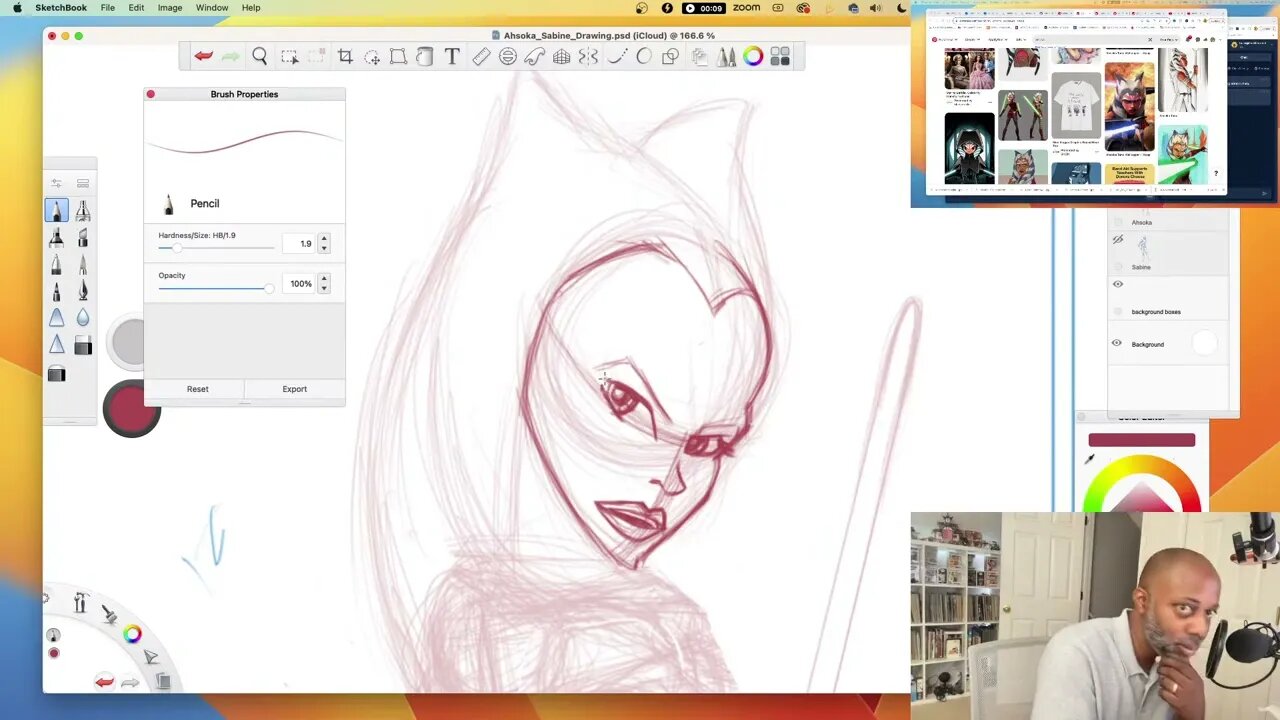Select the Crop tool
Image resolution: width=1280 pixels, height=720 pixels.
pyautogui.click(x=345, y=57)
